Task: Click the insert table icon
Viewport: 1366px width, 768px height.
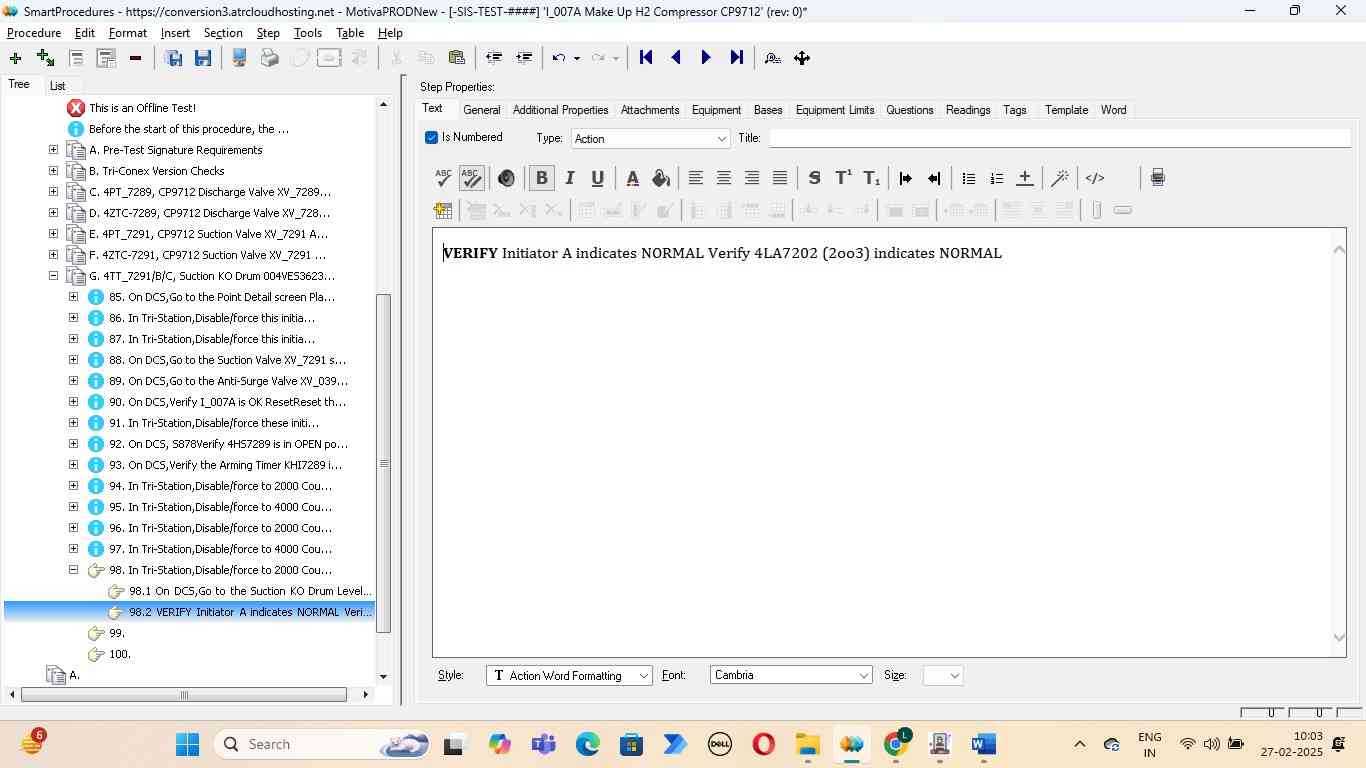Action: (443, 210)
